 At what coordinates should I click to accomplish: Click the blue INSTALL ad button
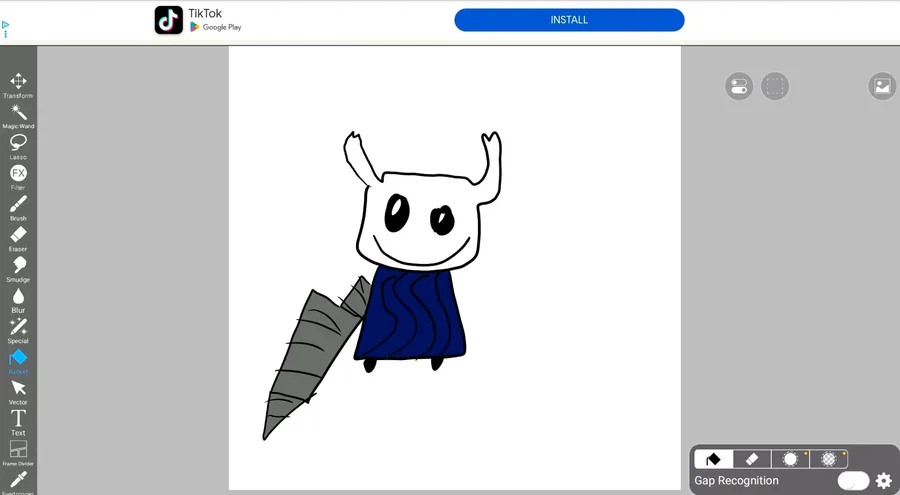569,20
